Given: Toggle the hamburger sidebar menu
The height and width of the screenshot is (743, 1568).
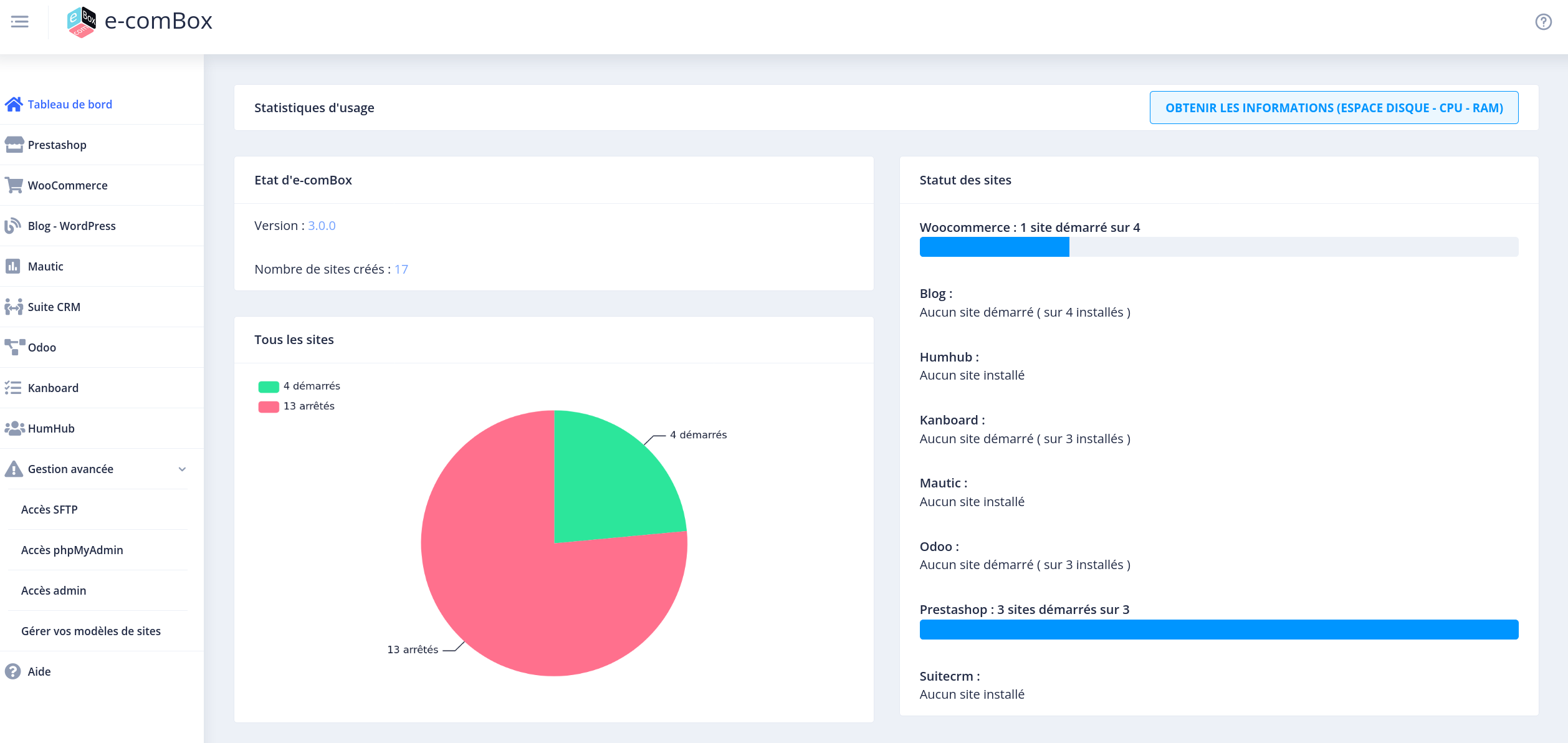Looking at the screenshot, I should point(20,22).
